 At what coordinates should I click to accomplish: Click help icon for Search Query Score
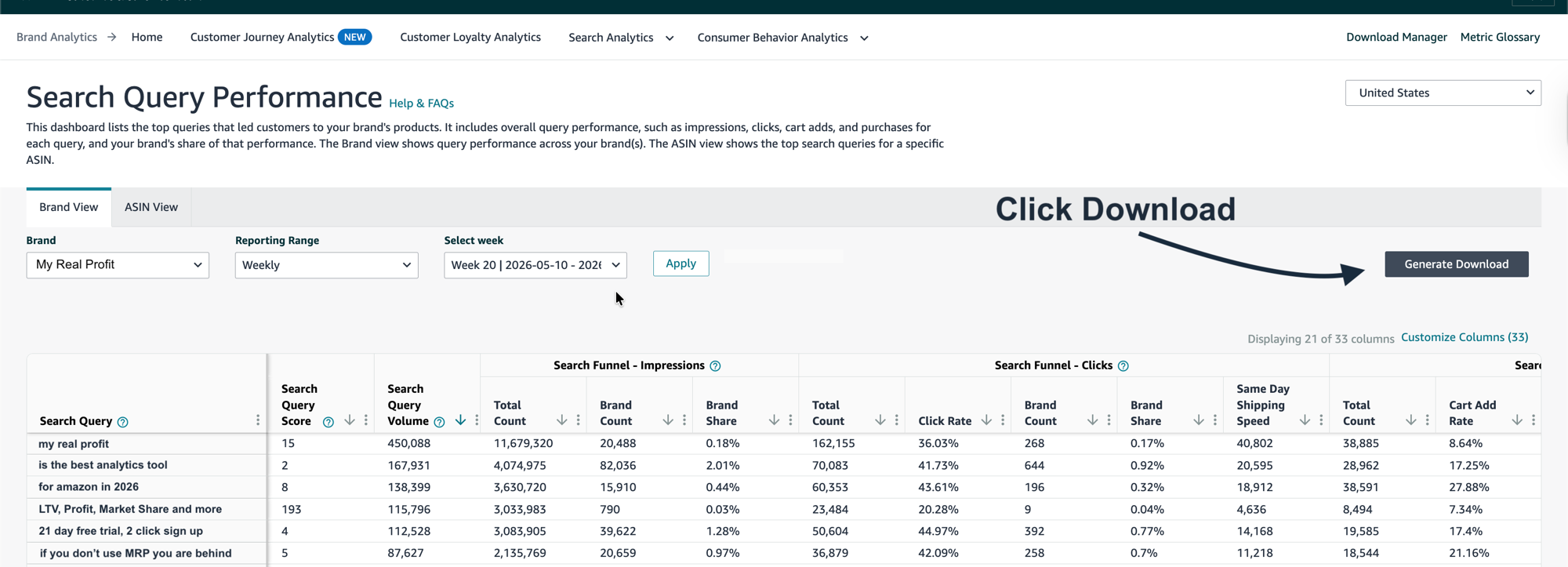point(328,422)
